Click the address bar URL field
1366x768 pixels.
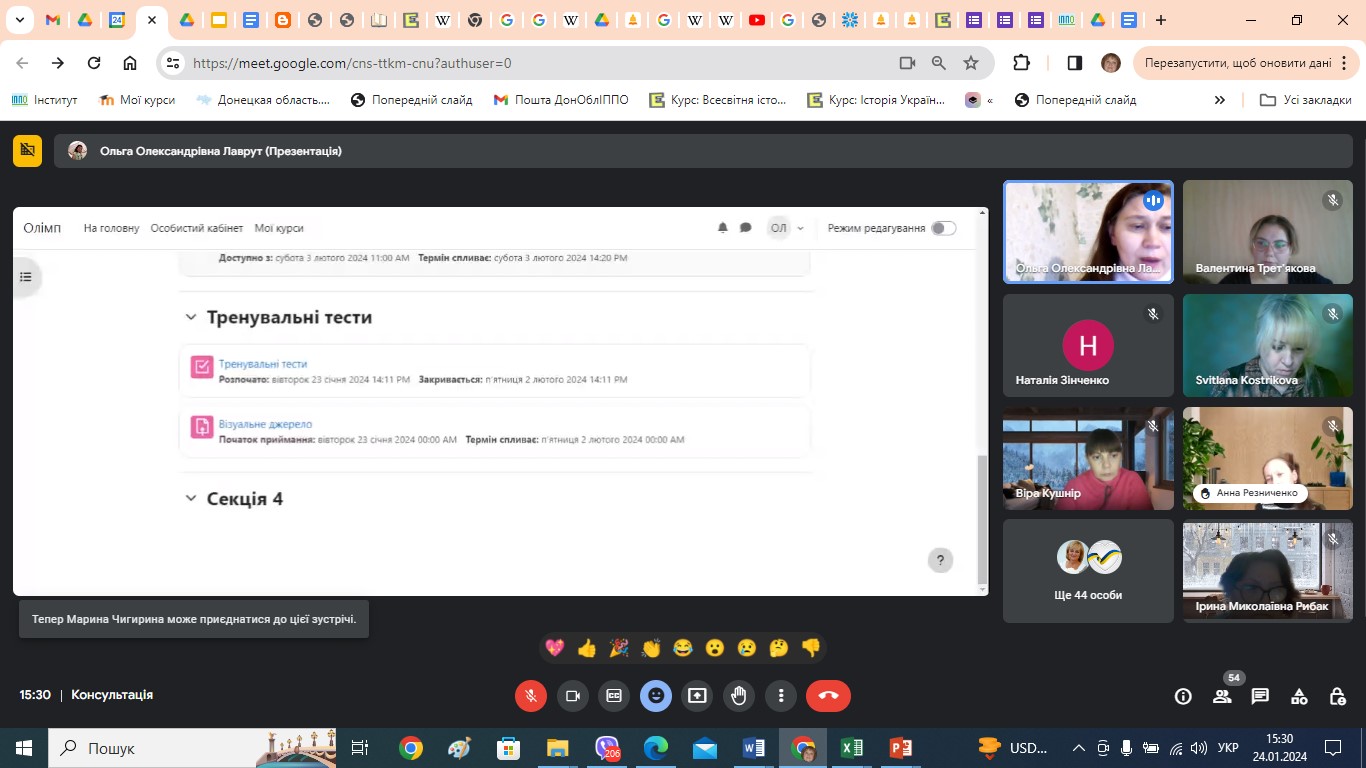[x=540, y=63]
